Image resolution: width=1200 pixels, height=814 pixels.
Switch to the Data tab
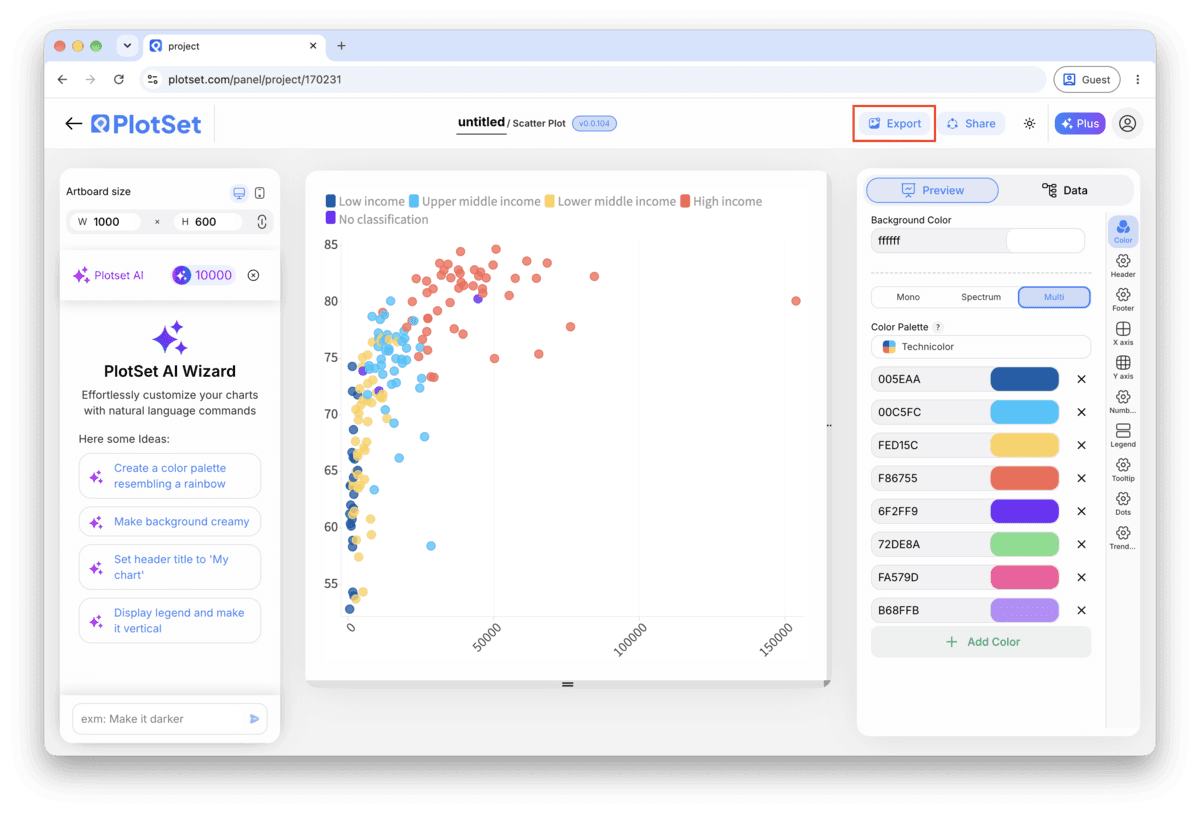point(1065,190)
